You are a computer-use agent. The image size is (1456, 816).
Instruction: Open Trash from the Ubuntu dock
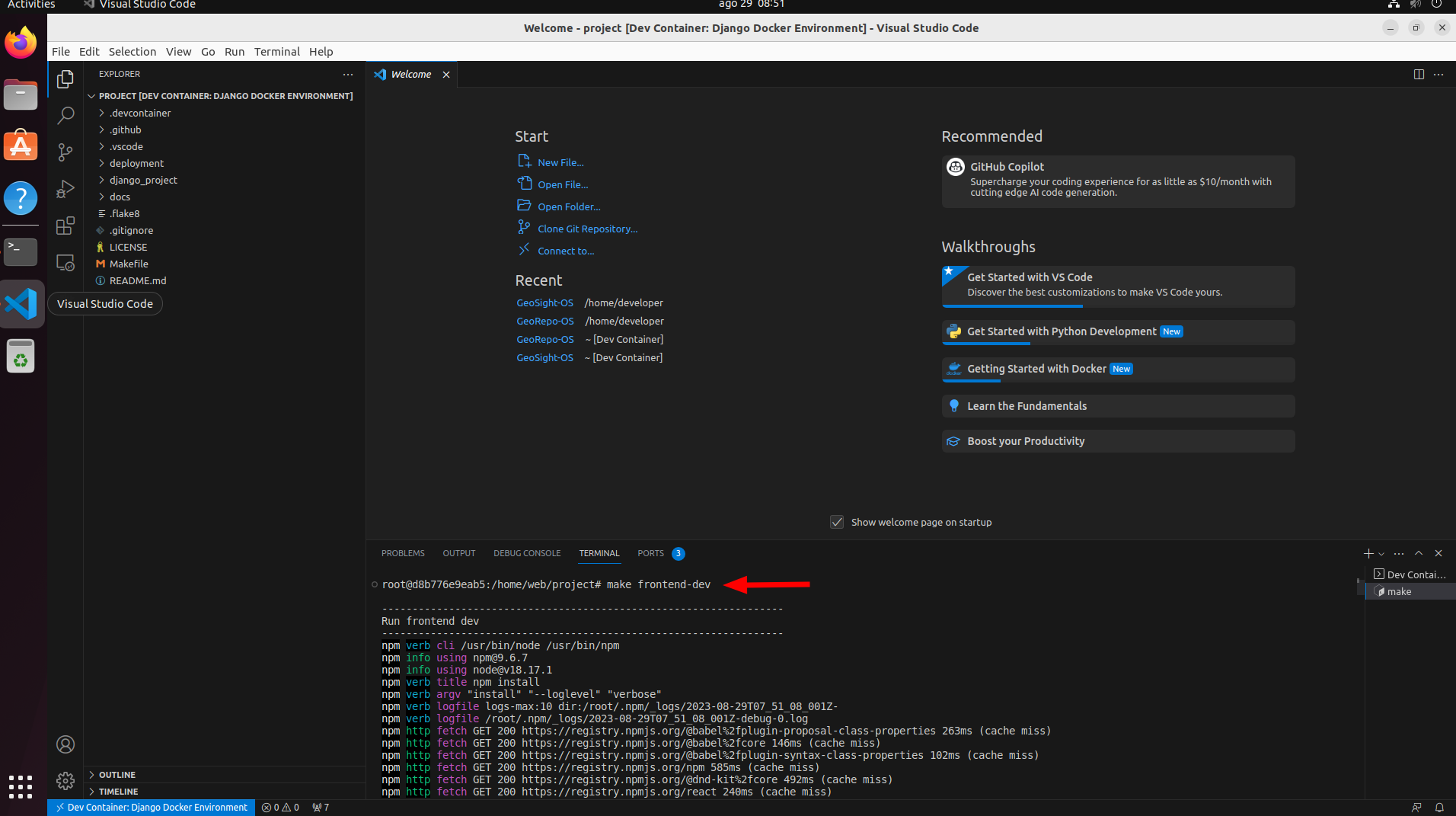point(21,356)
